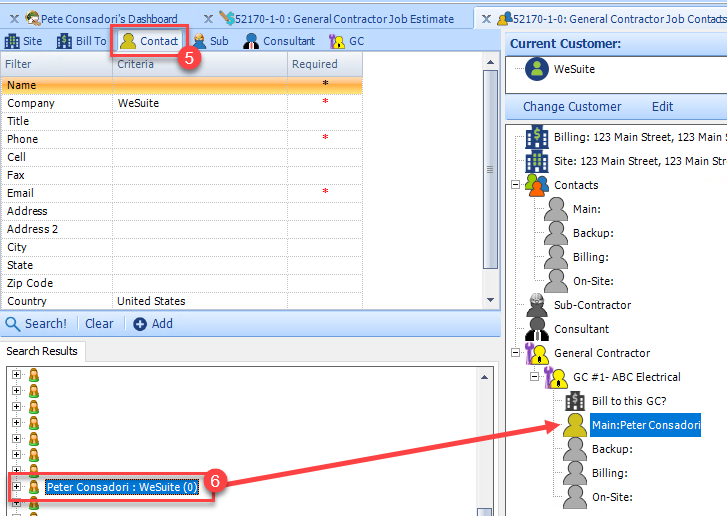Click the filter list scrollbar down arrow

pos(491,300)
